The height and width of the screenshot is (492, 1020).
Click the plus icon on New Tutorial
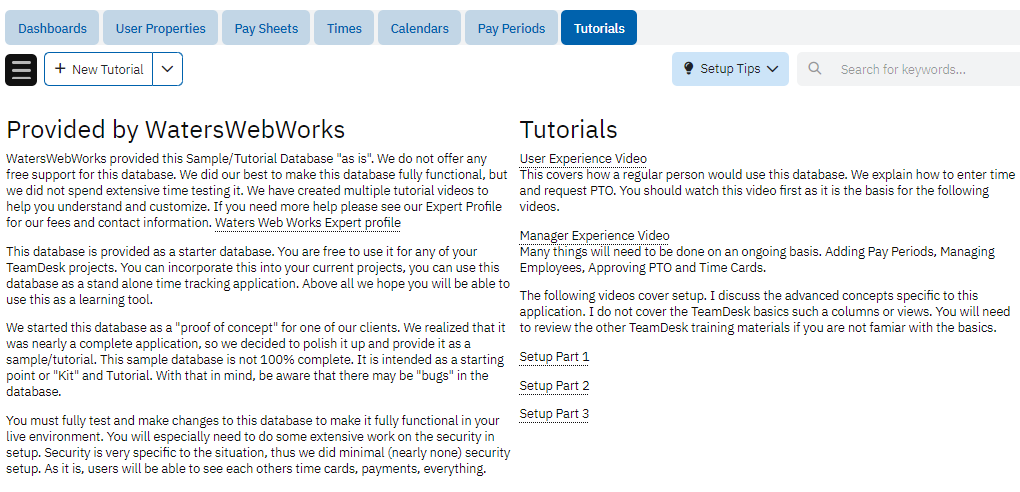click(x=60, y=69)
